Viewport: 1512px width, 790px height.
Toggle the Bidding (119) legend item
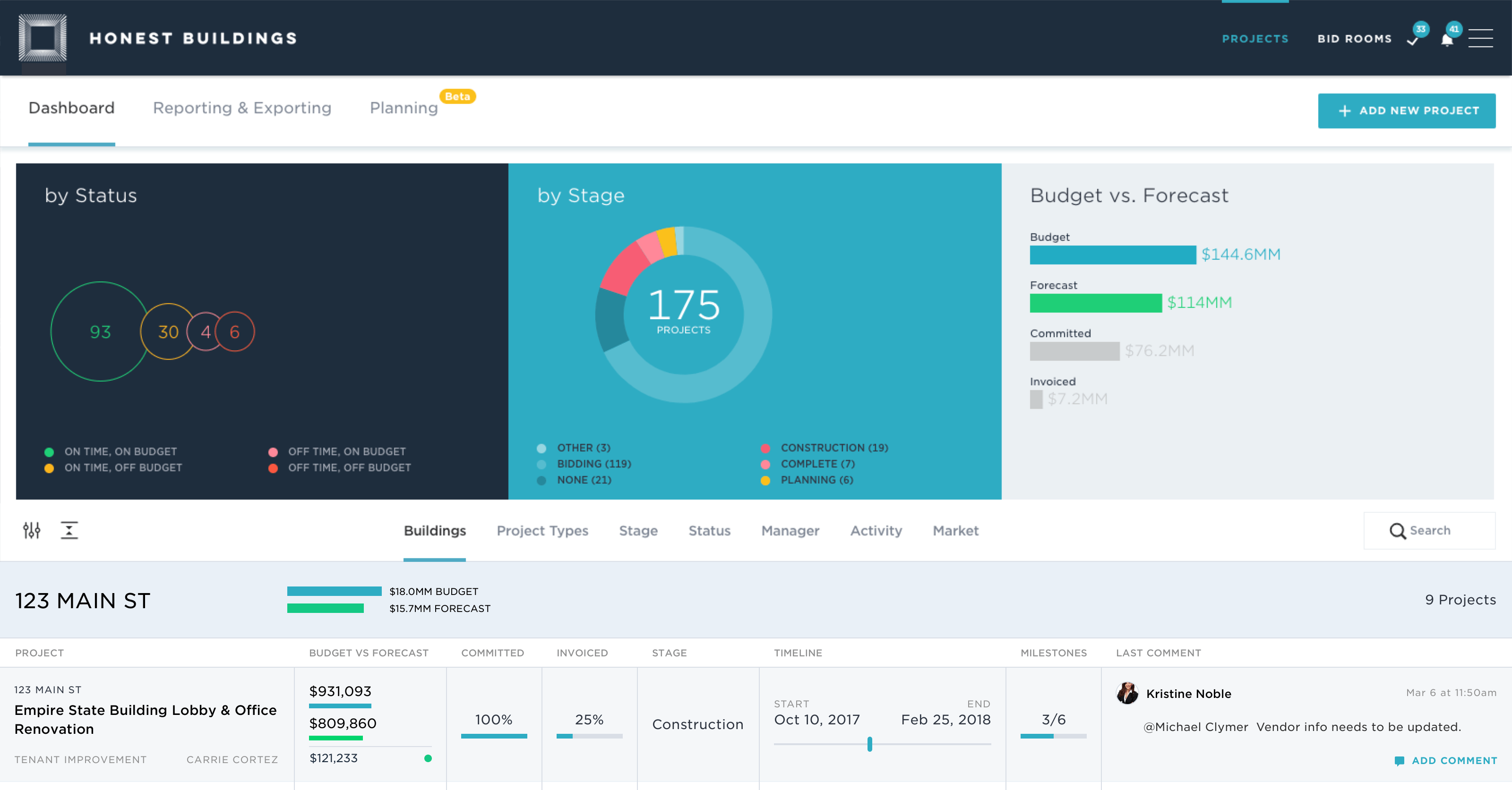(593, 464)
